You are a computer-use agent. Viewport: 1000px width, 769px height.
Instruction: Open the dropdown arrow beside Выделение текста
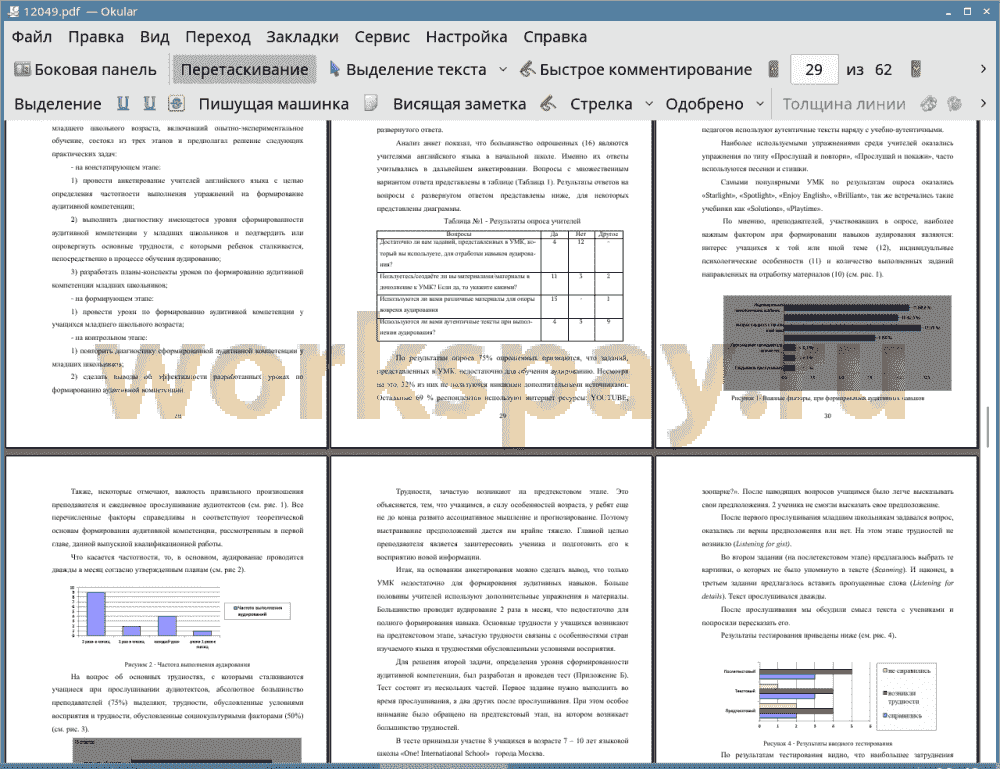coord(503,70)
